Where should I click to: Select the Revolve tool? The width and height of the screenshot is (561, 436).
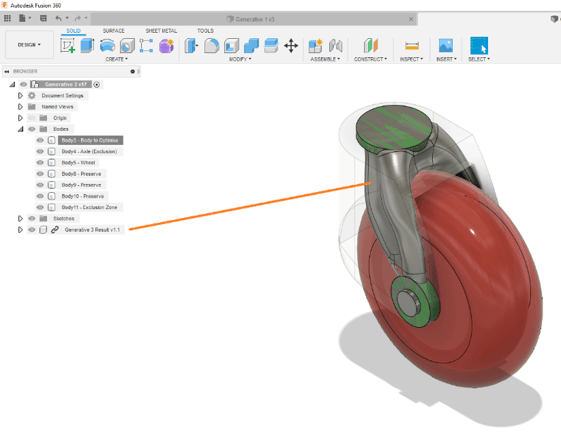point(107,46)
